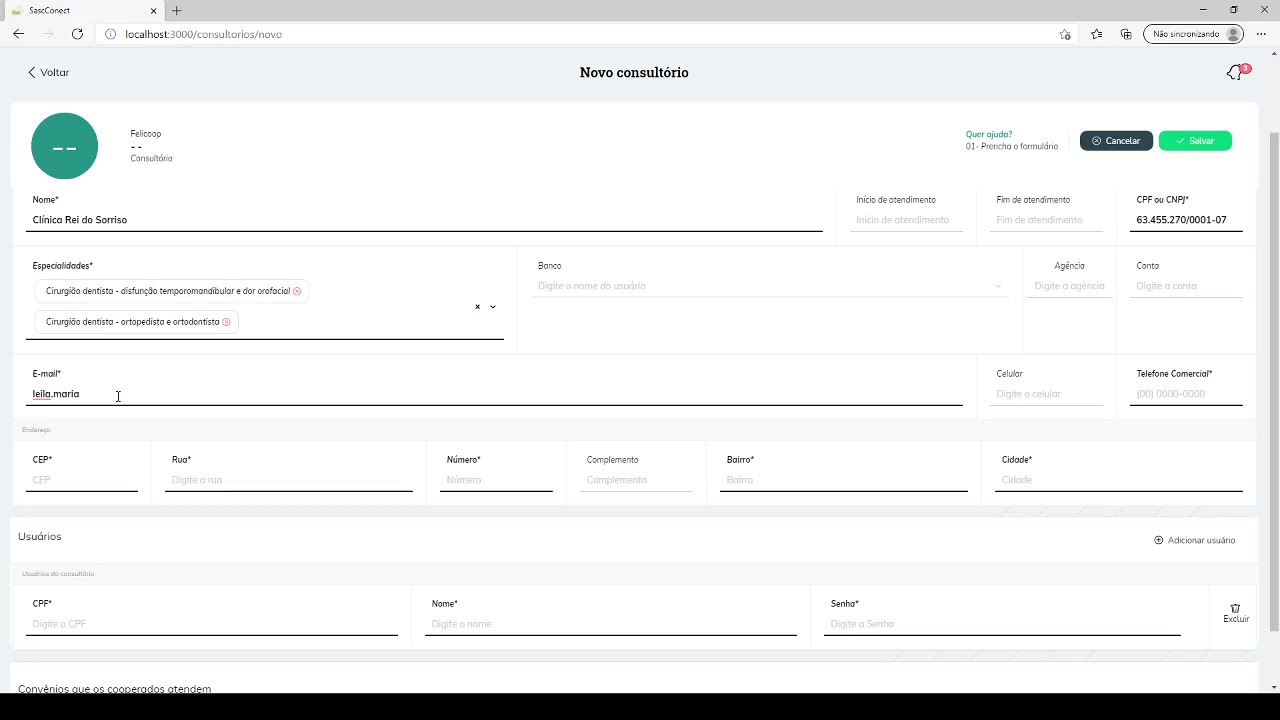Click the CPF ou CNPJ field

1186,220
